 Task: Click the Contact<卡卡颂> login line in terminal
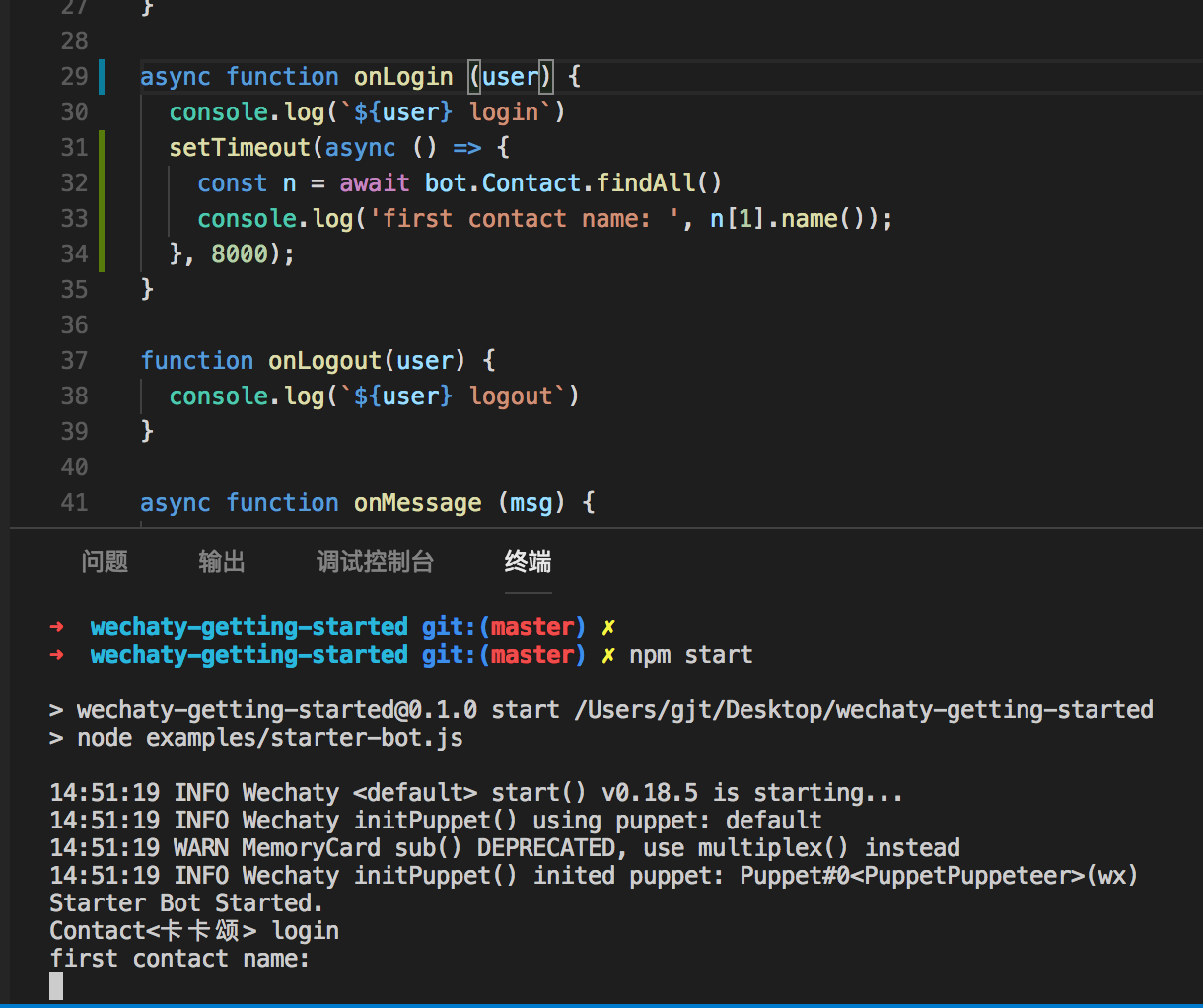[193, 930]
